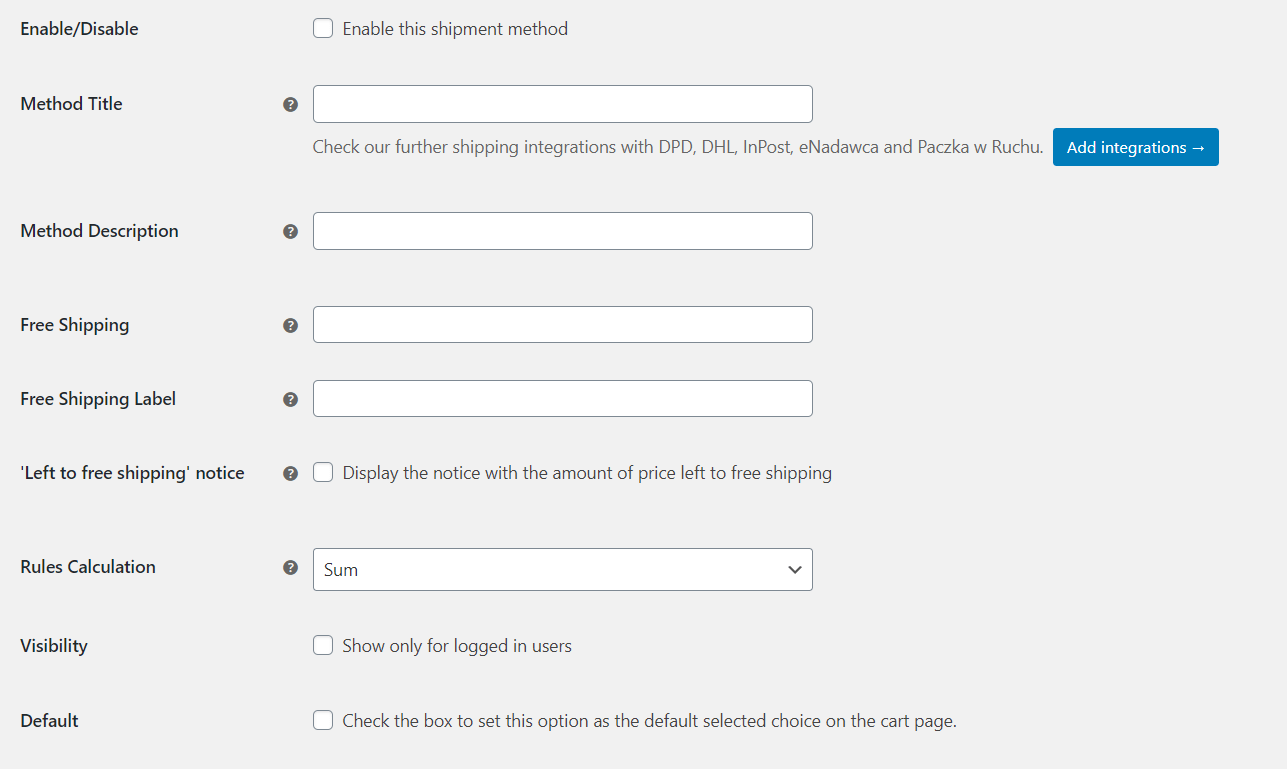Click the default cart page choice label text

650,720
